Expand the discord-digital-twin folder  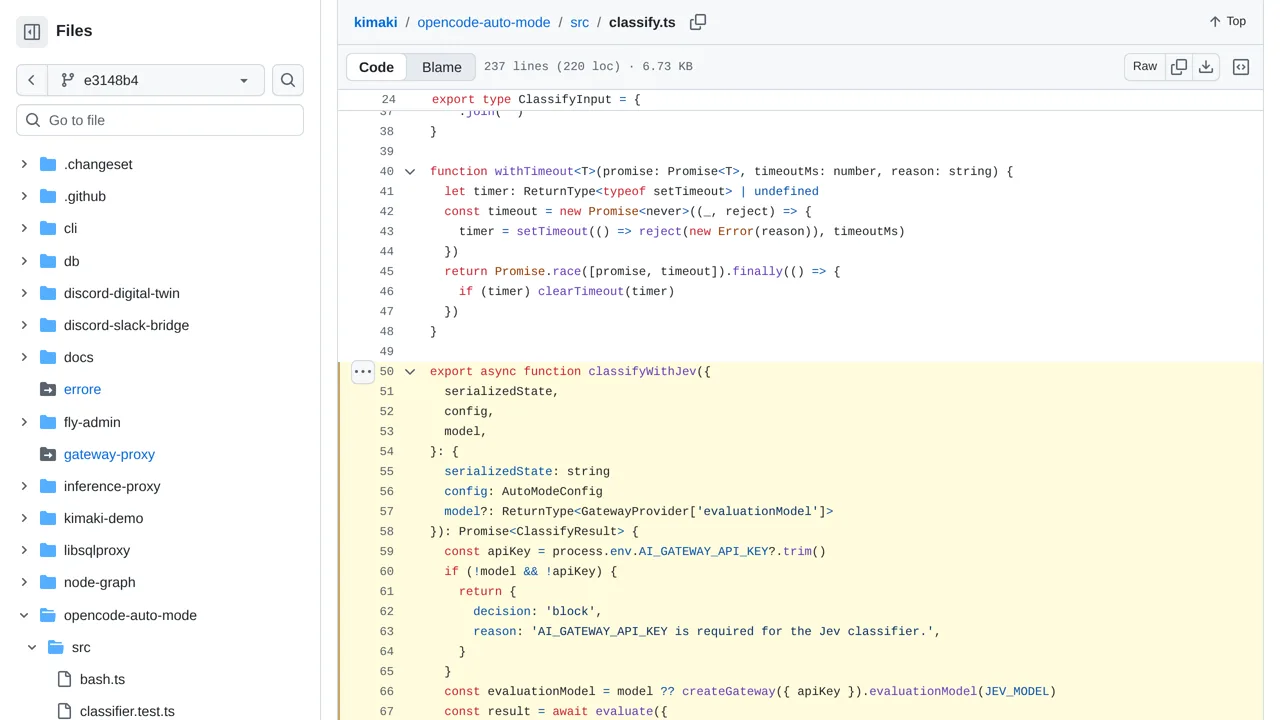24,293
